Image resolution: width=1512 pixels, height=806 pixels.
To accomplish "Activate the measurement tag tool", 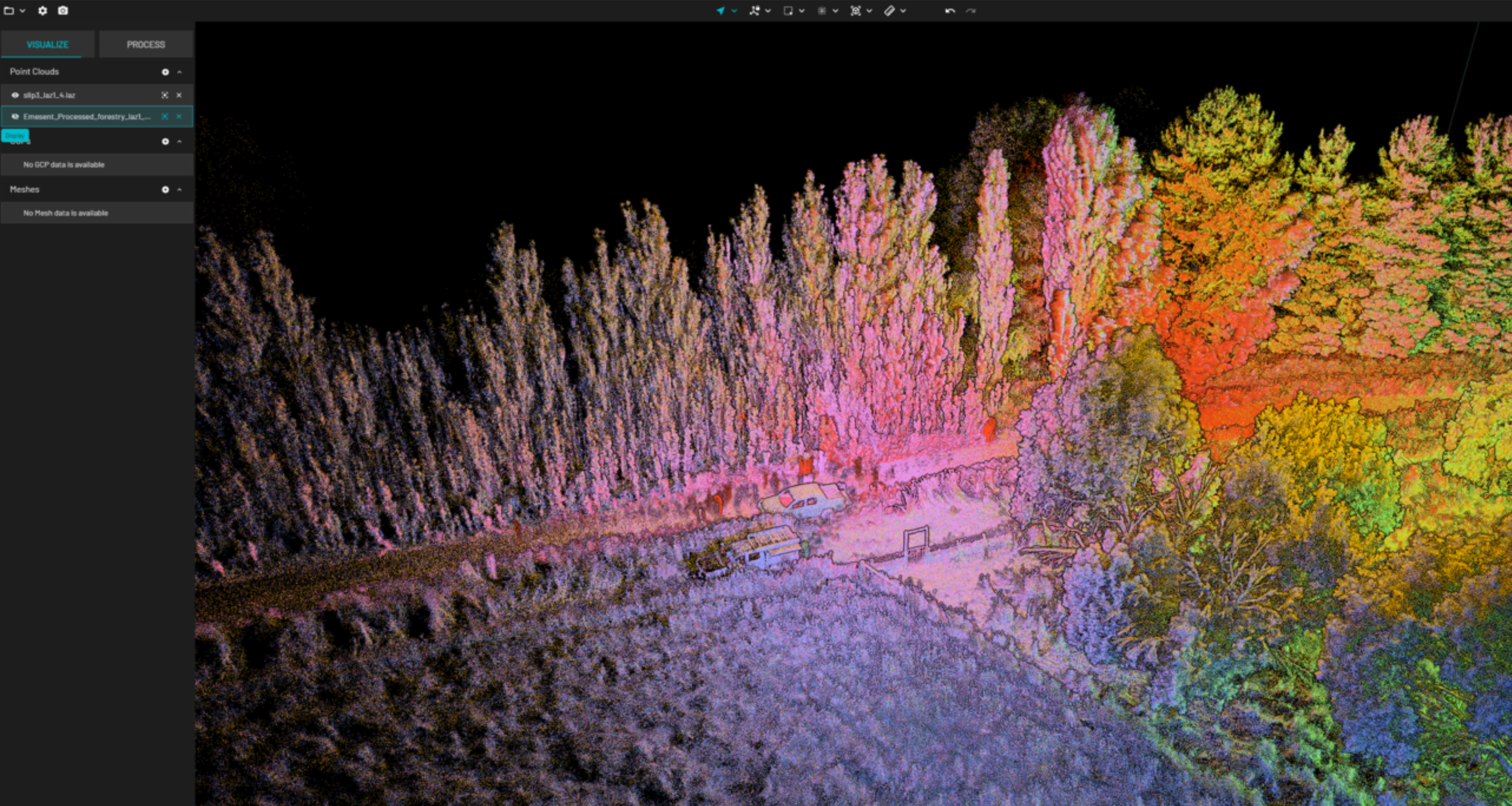I will 890,11.
